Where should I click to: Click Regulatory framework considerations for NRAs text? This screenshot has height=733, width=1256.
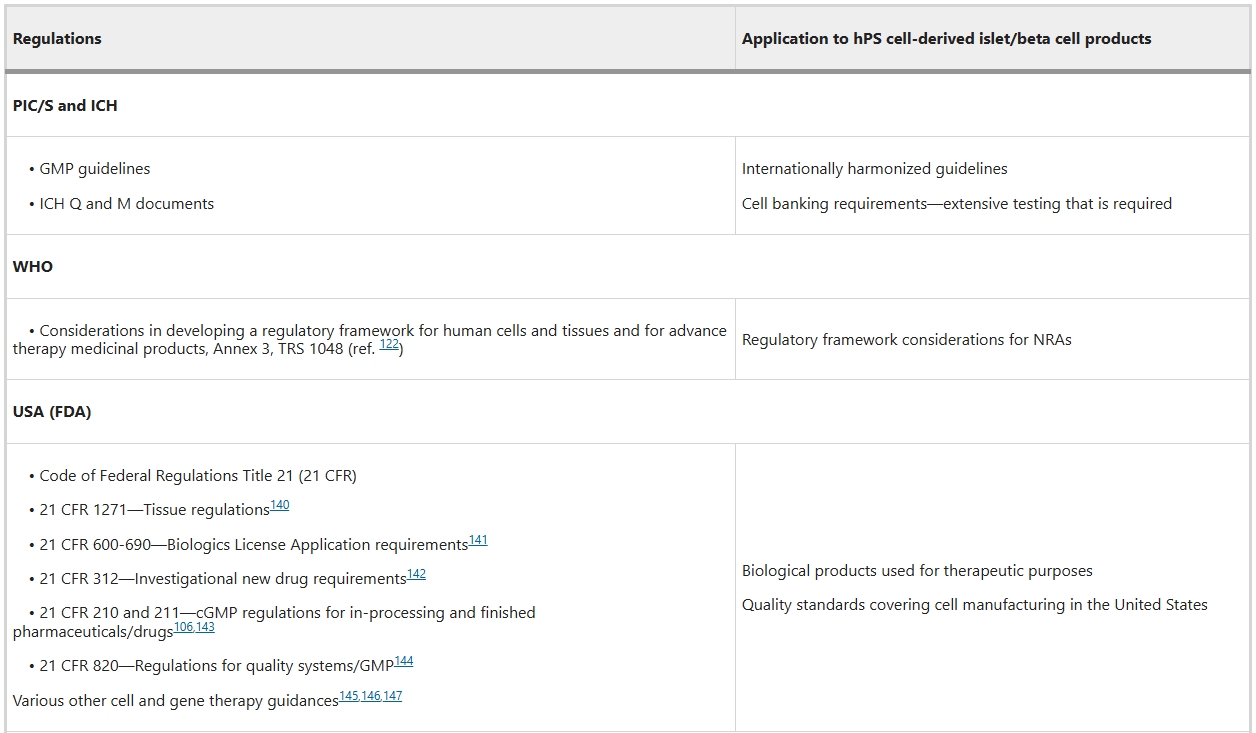coord(906,340)
